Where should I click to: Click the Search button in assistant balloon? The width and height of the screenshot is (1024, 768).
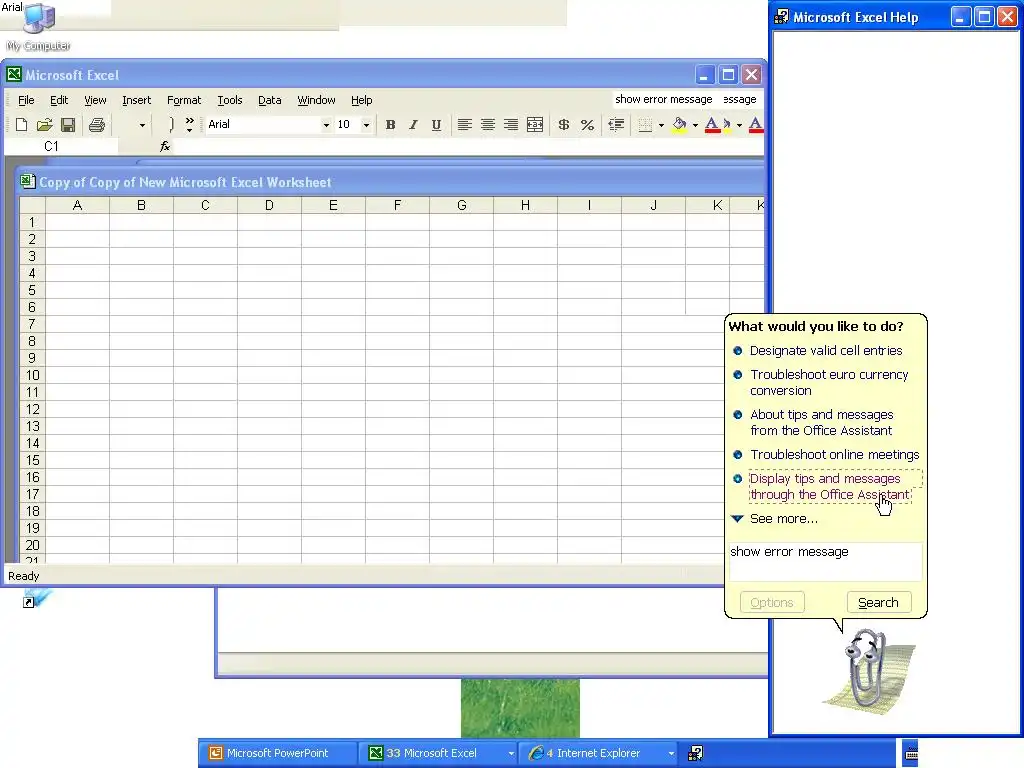pyautogui.click(x=878, y=602)
